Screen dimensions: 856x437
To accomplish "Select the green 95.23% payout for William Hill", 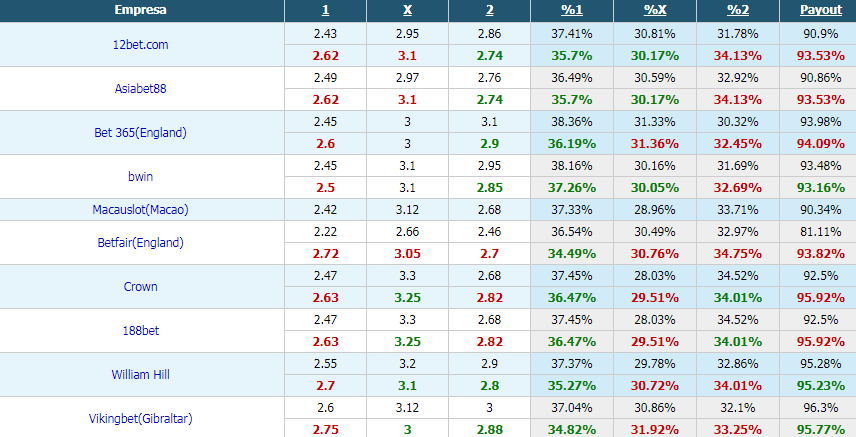I will [821, 386].
